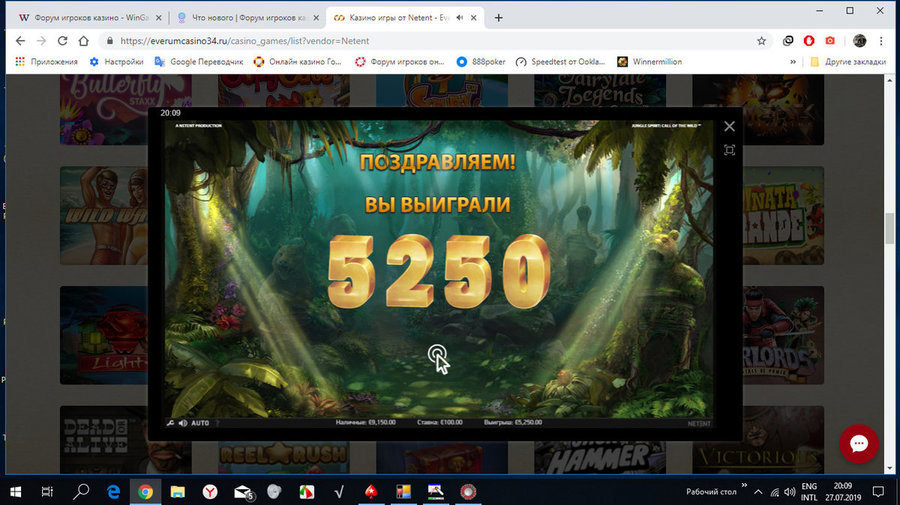
Task: Close the game popup with X icon
Action: point(729,126)
